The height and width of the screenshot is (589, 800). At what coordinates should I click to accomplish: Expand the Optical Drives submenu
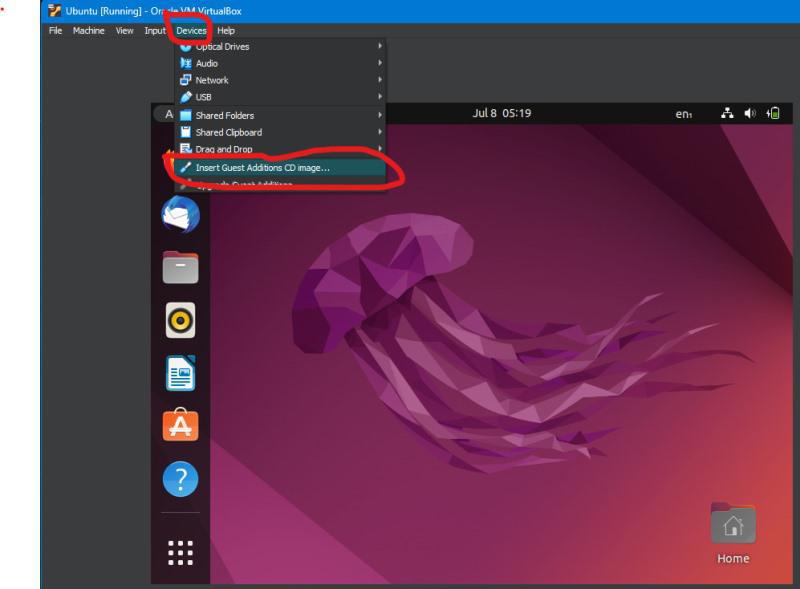(x=281, y=46)
